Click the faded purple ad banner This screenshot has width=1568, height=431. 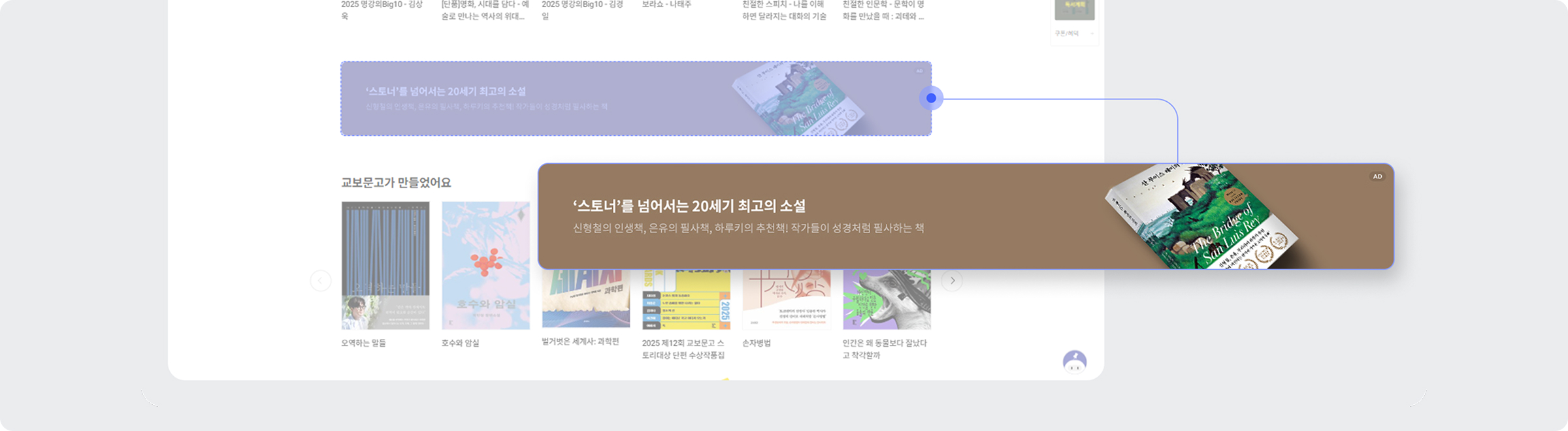point(636,99)
